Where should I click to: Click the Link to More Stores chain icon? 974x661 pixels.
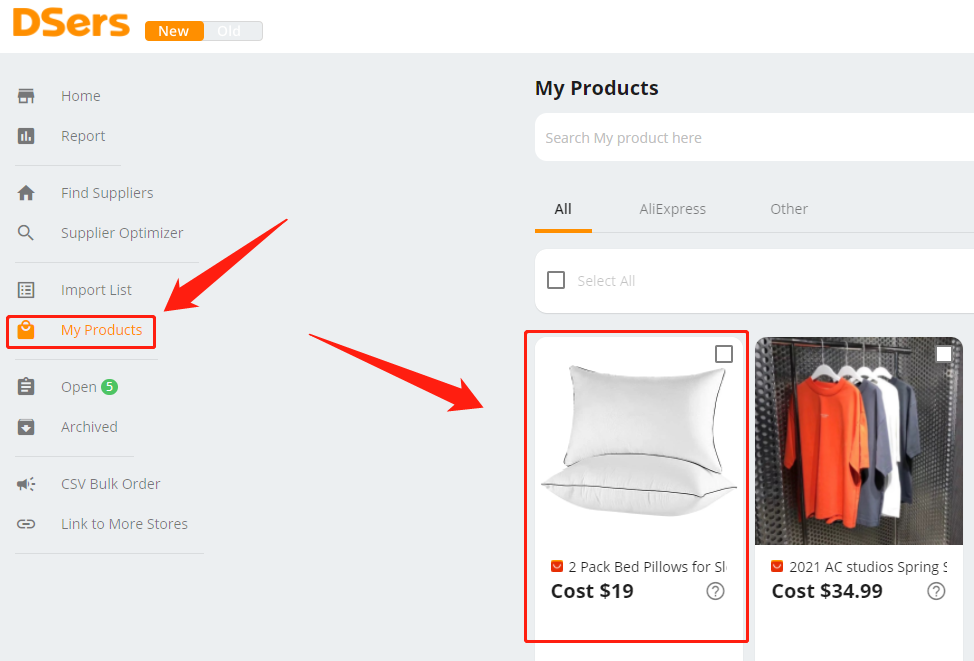(x=26, y=524)
